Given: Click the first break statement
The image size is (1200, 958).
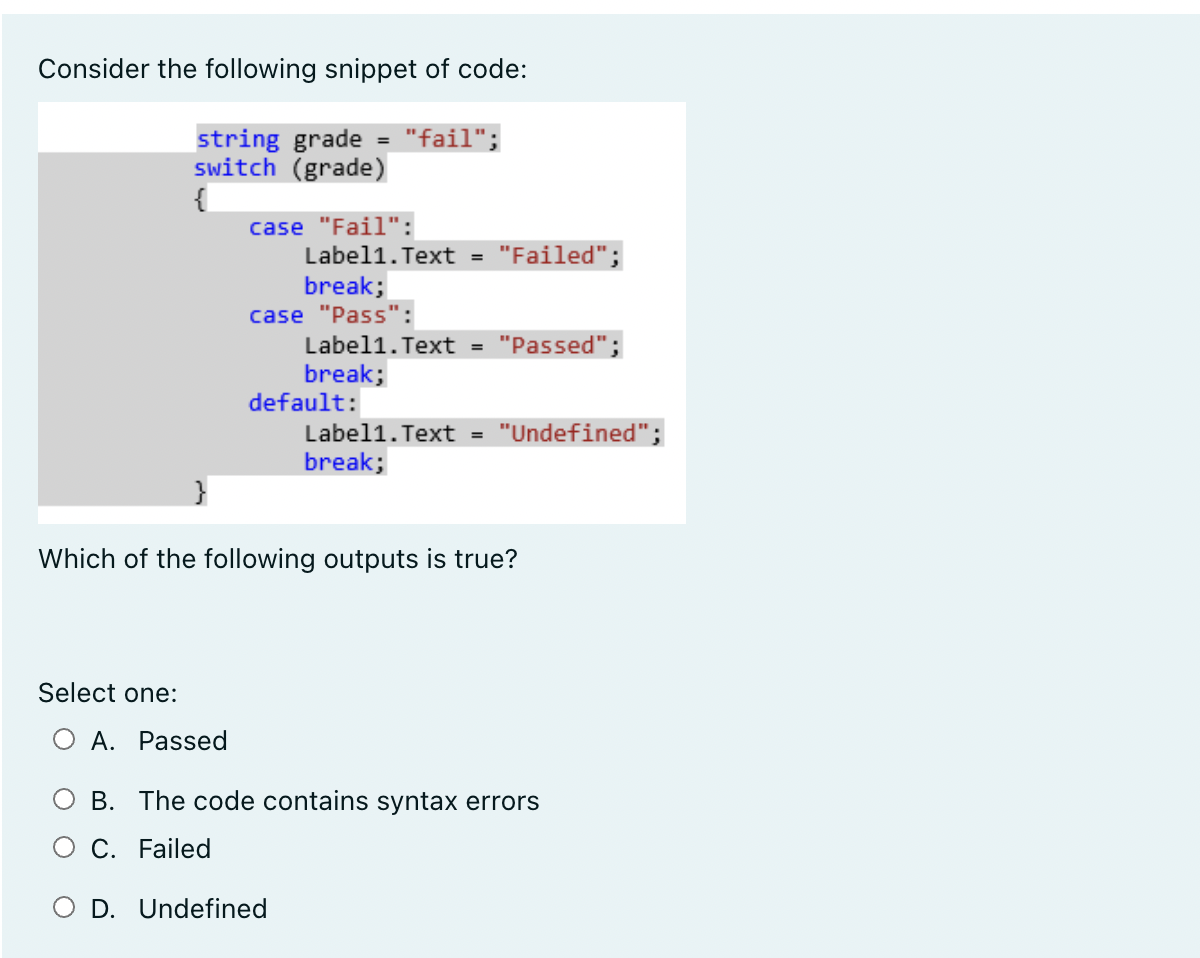Looking at the screenshot, I should (342, 286).
